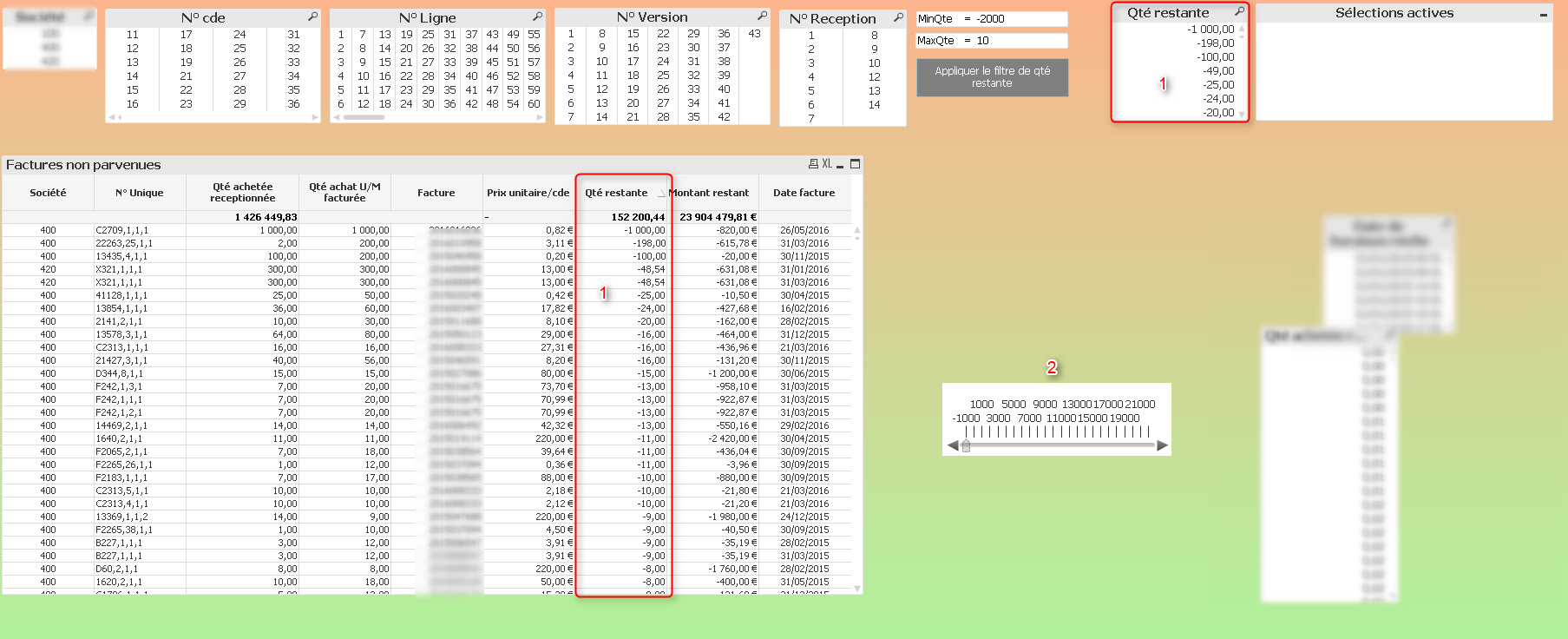Click the slider's right arrow button
Screen dimensions: 1568x639
pyautogui.click(x=1162, y=445)
